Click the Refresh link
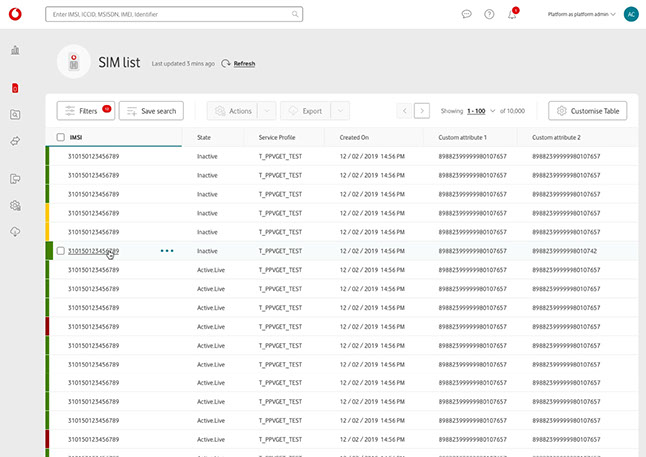The width and height of the screenshot is (646, 457). tap(244, 63)
